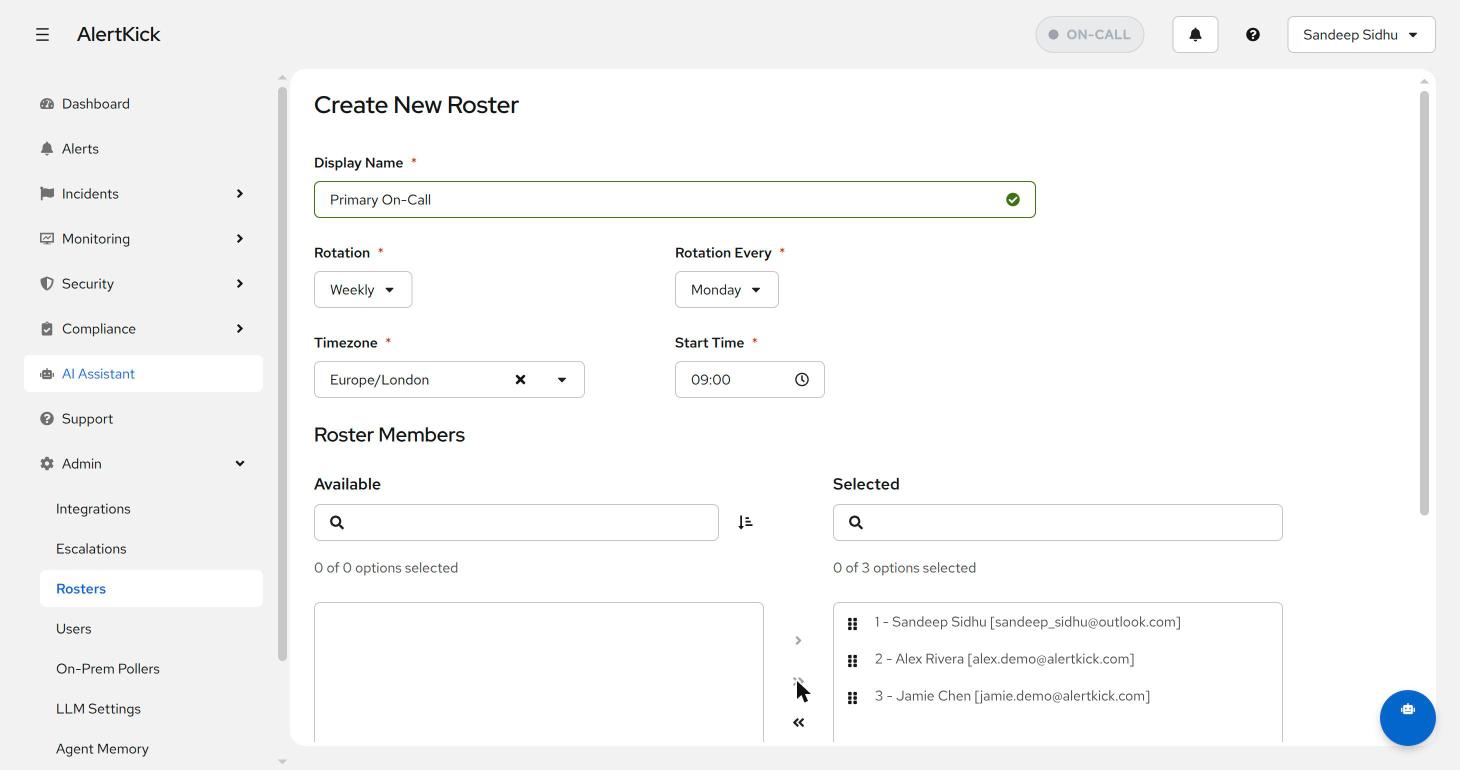Open the Sandeep Sidhu user menu
1460x770 pixels.
pyautogui.click(x=1361, y=34)
